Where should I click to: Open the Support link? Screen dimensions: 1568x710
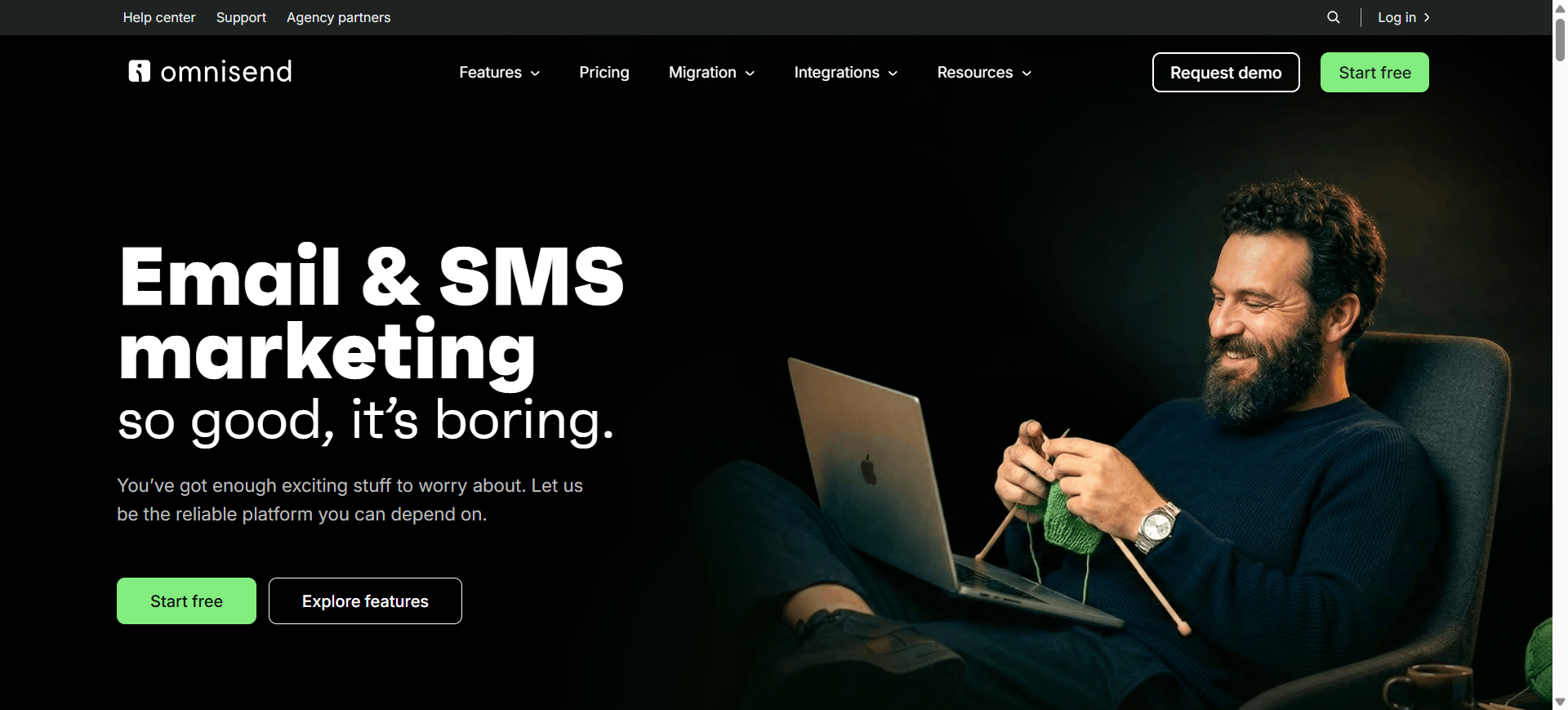[241, 17]
